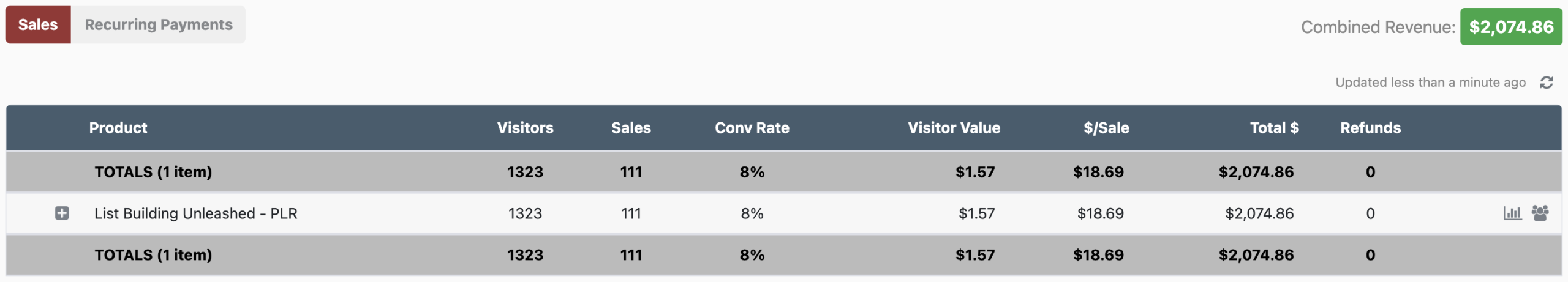This screenshot has width=1568, height=282.
Task: Select the List Building Unleashed - PLR product name
Action: 195,213
